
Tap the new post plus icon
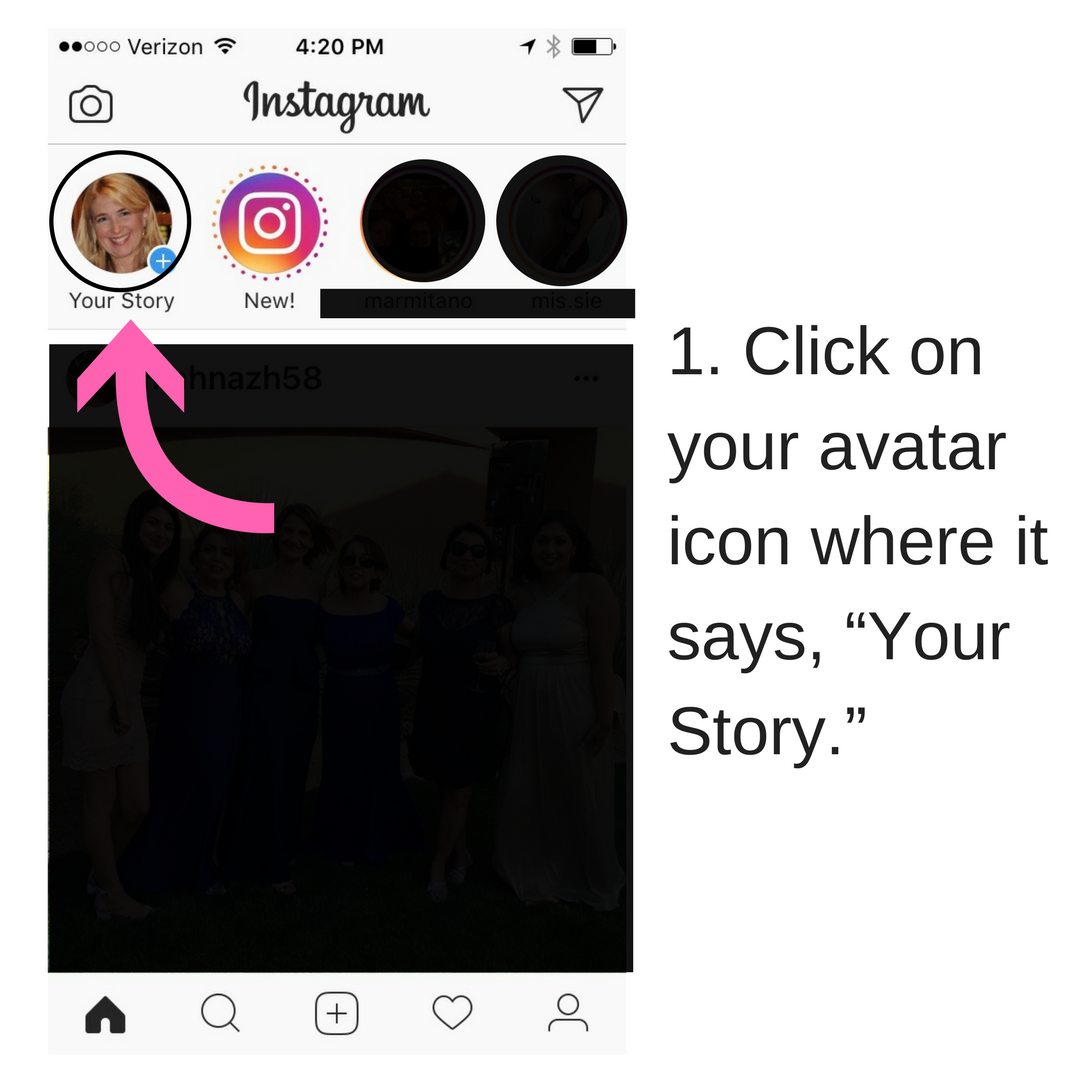coord(336,1013)
